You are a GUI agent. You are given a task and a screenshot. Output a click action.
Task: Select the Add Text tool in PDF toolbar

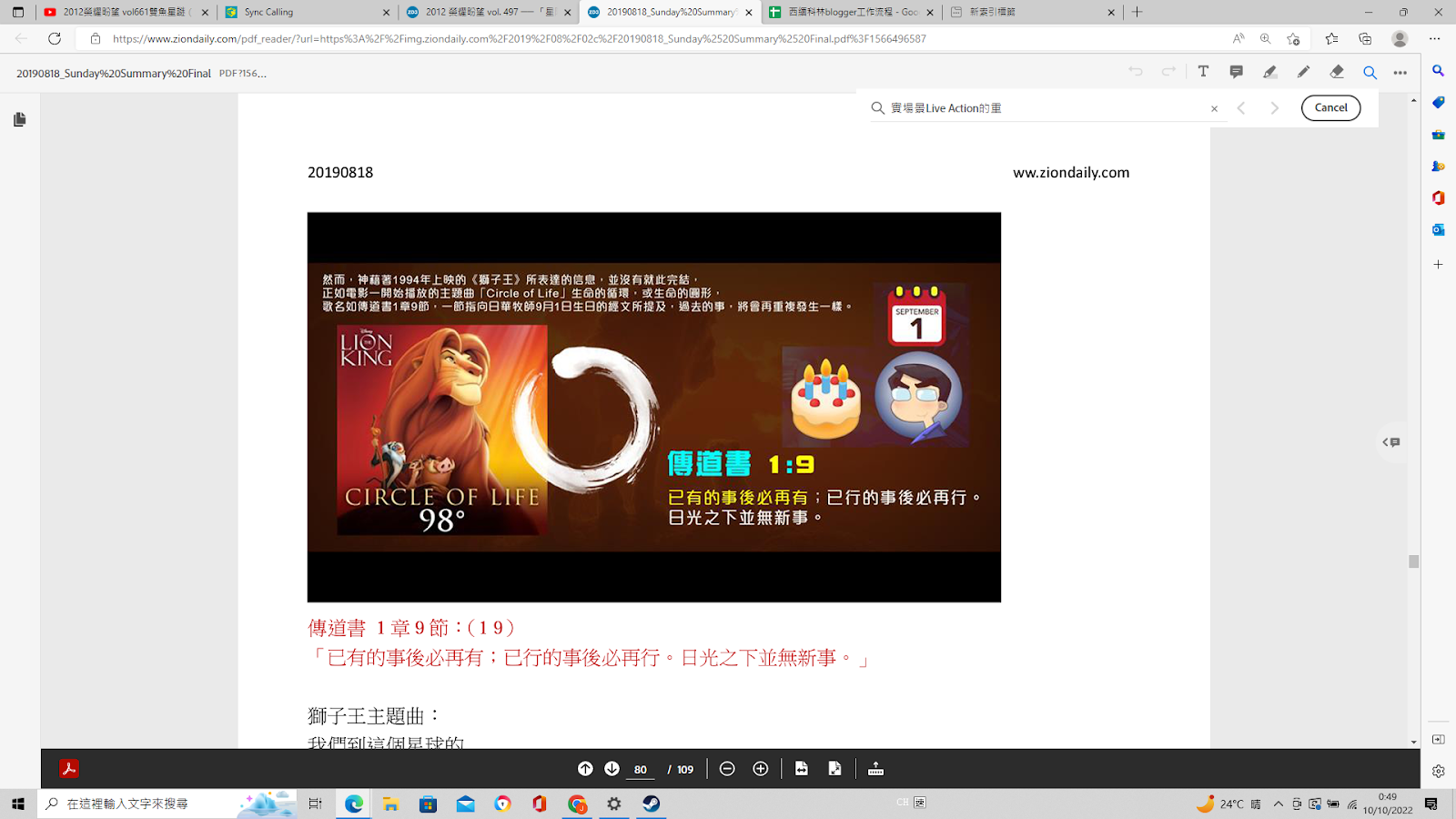coord(1203,72)
